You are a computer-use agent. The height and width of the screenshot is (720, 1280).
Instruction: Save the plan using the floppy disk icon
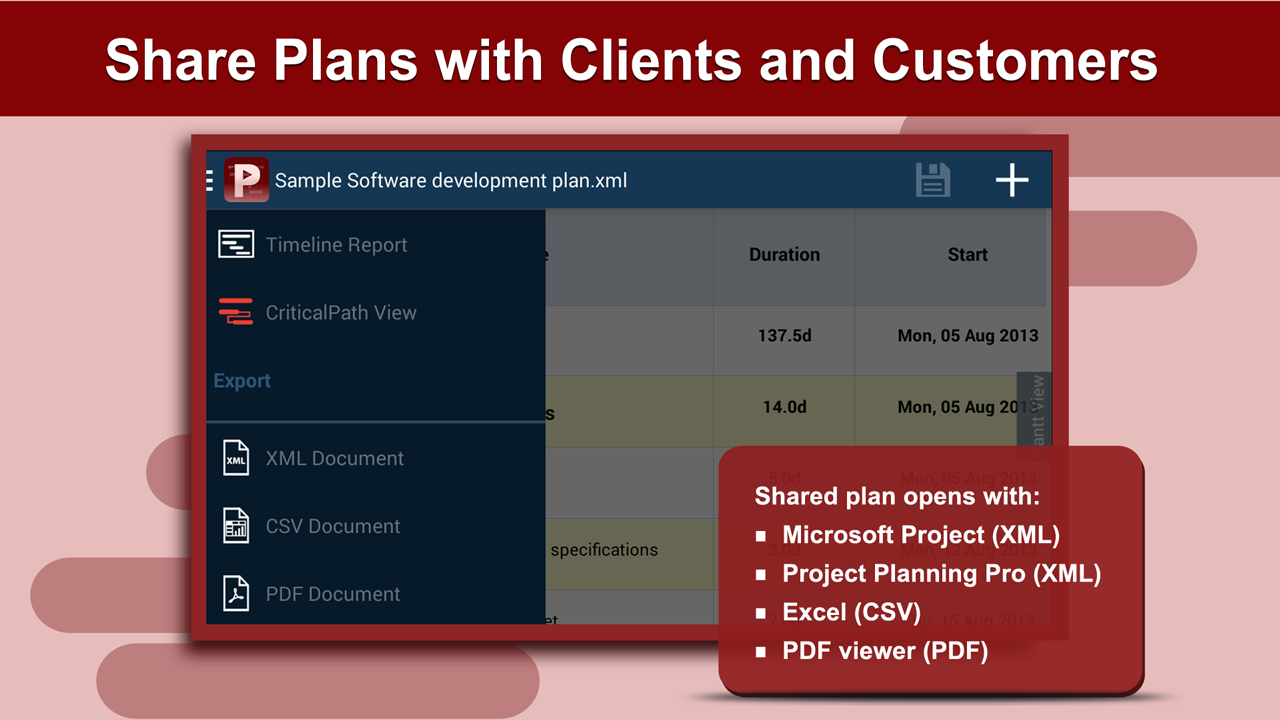tap(932, 180)
